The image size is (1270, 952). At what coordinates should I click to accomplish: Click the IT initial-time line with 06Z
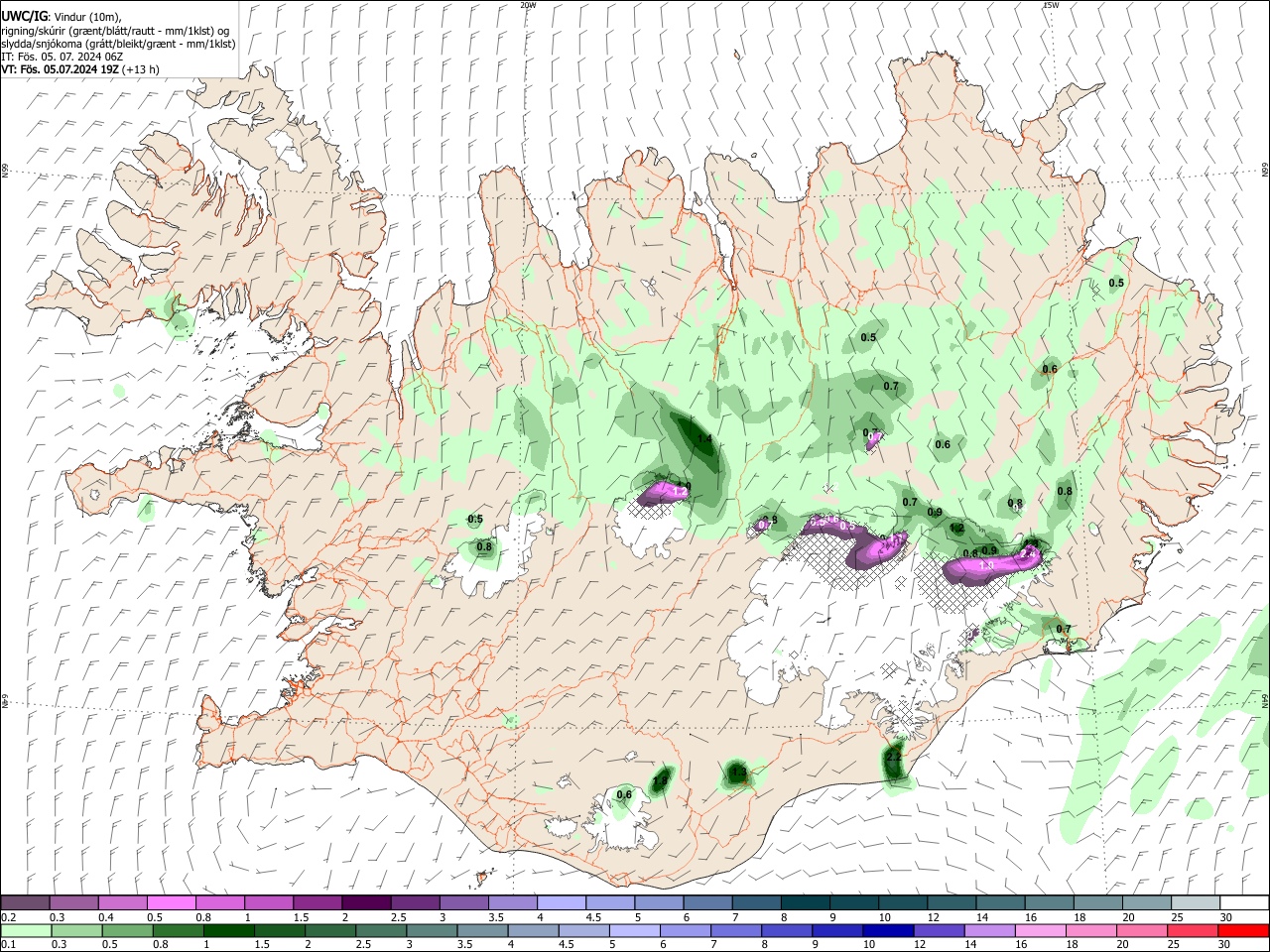coord(62,57)
